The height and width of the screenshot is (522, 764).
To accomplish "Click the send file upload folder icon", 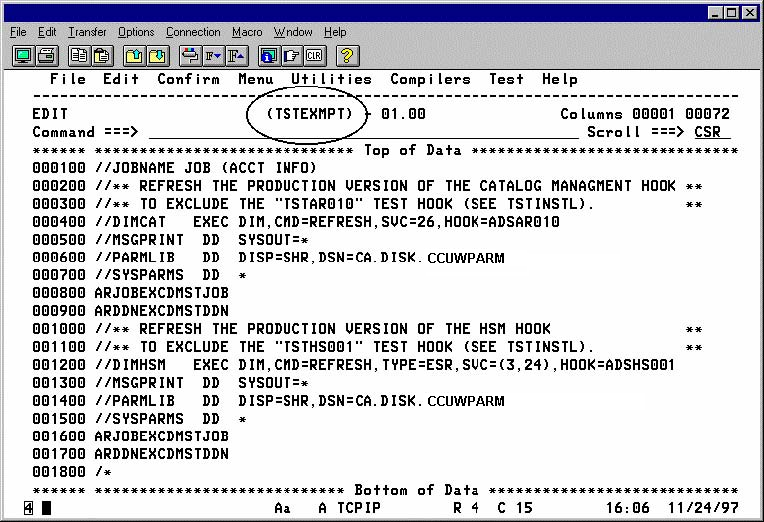I will [x=134, y=56].
